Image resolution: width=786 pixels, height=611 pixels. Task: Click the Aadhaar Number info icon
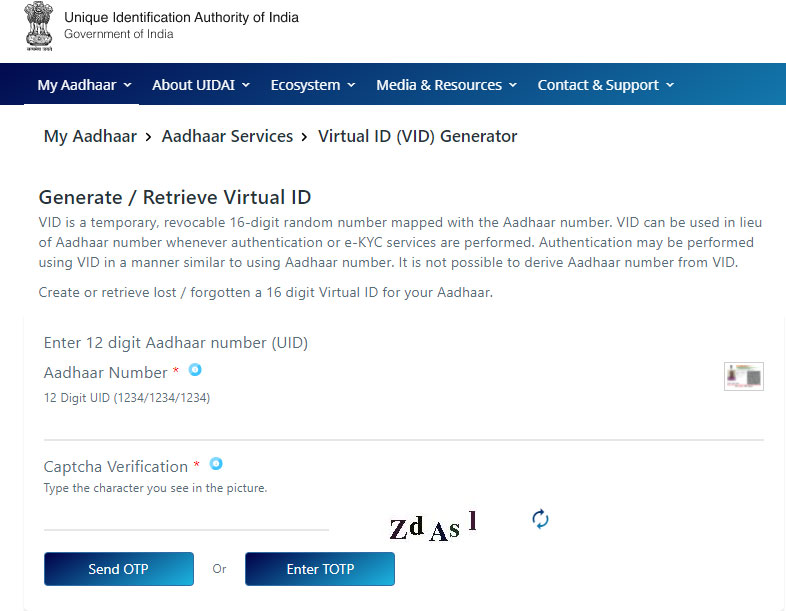195,370
